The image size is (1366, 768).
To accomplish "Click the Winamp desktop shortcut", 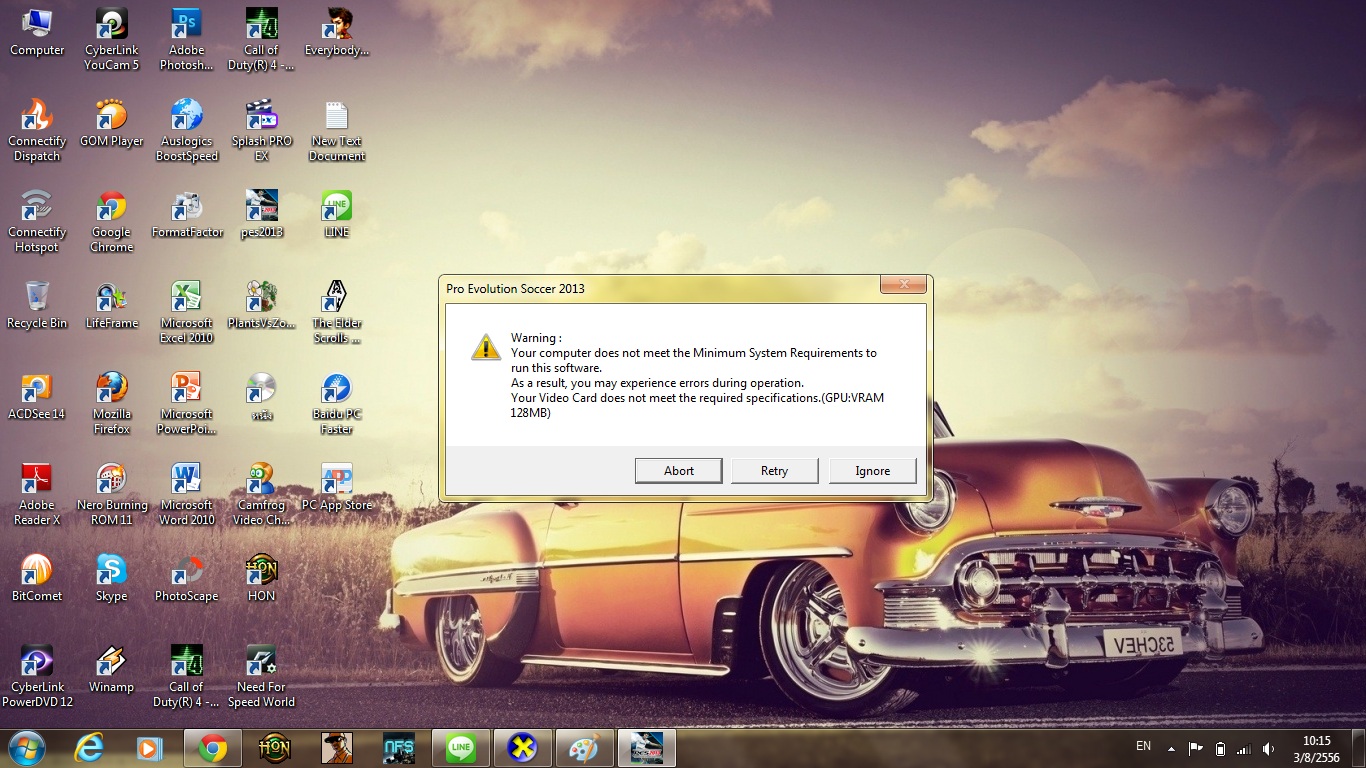I will (112, 670).
